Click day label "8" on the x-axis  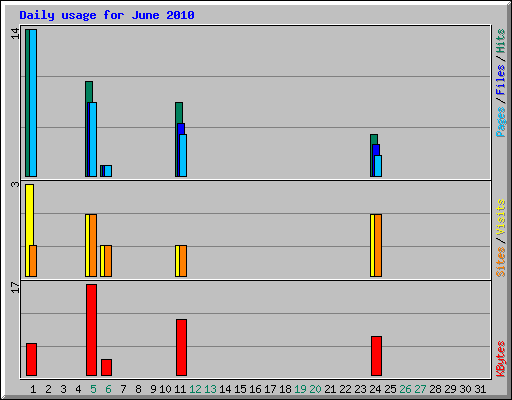tap(138, 389)
